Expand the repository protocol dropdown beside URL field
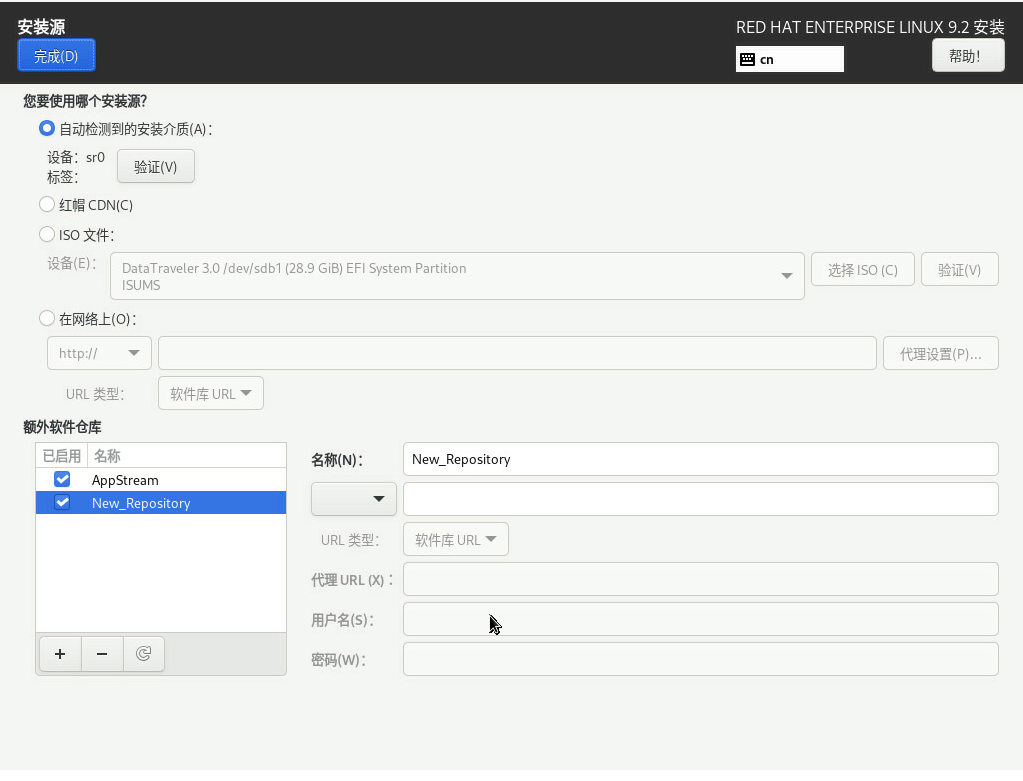The height and width of the screenshot is (781, 1023). click(x=354, y=499)
